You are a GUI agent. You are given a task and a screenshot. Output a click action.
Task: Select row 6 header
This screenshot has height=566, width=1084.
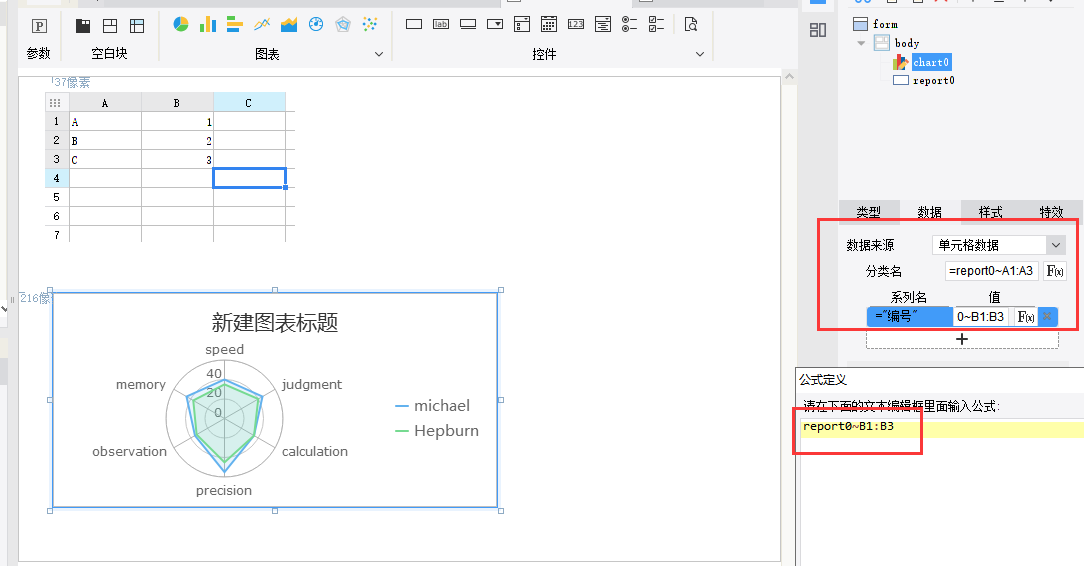tap(57, 216)
